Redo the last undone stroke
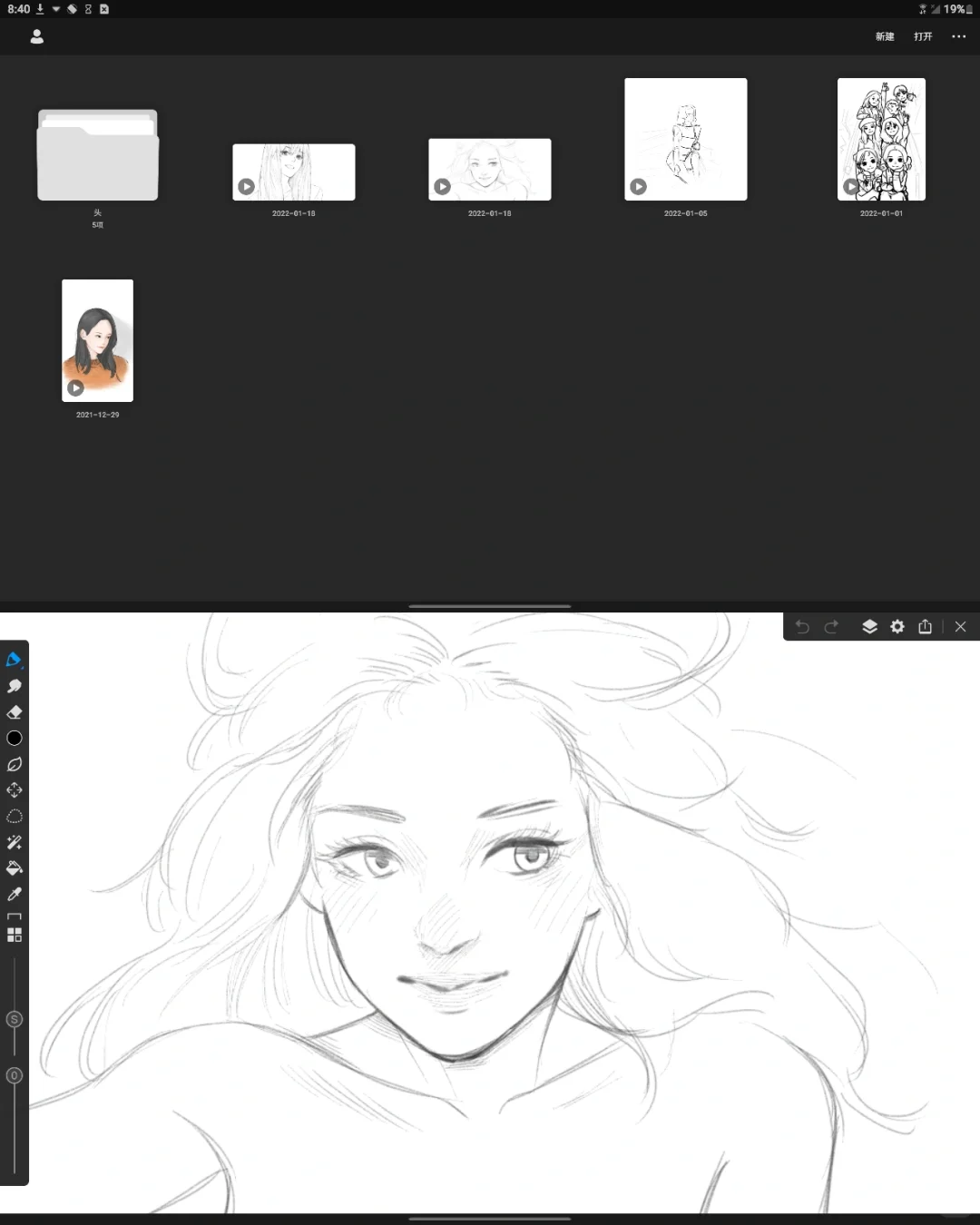The height and width of the screenshot is (1225, 980). (x=831, y=626)
